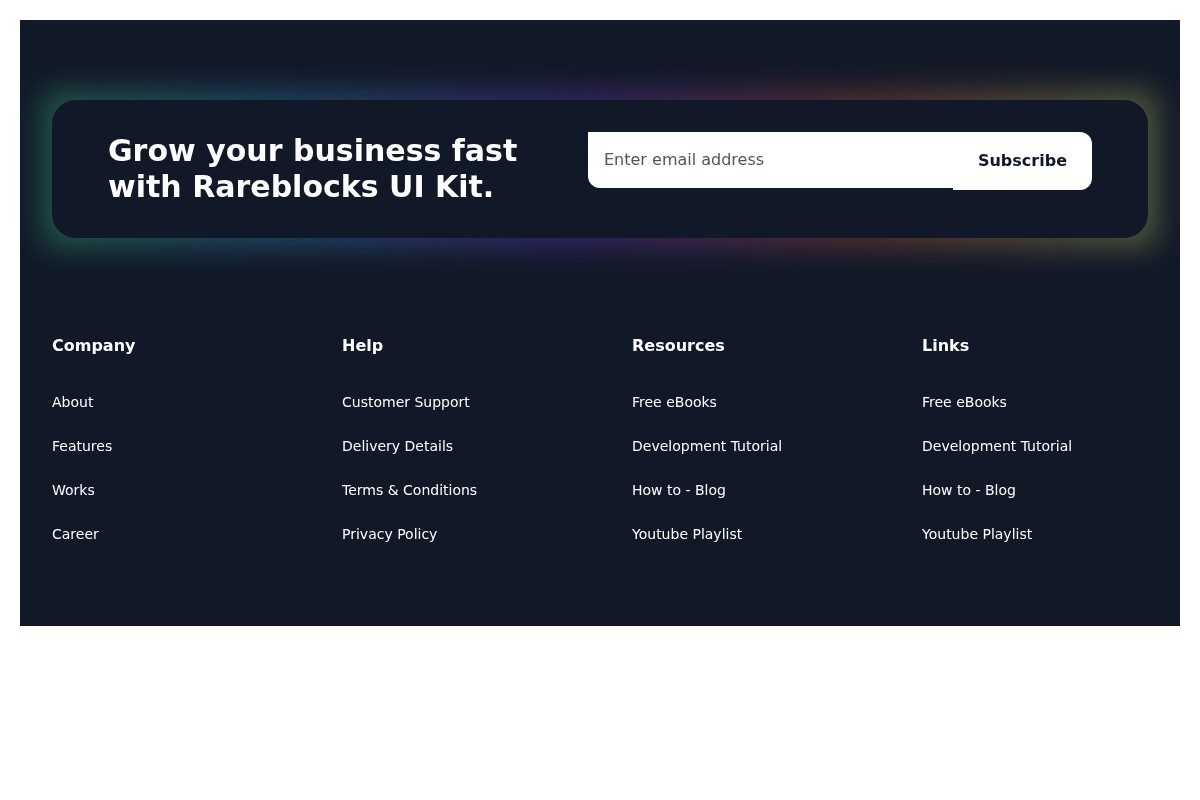
Task: Visit the Customer Support link
Action: coord(405,402)
